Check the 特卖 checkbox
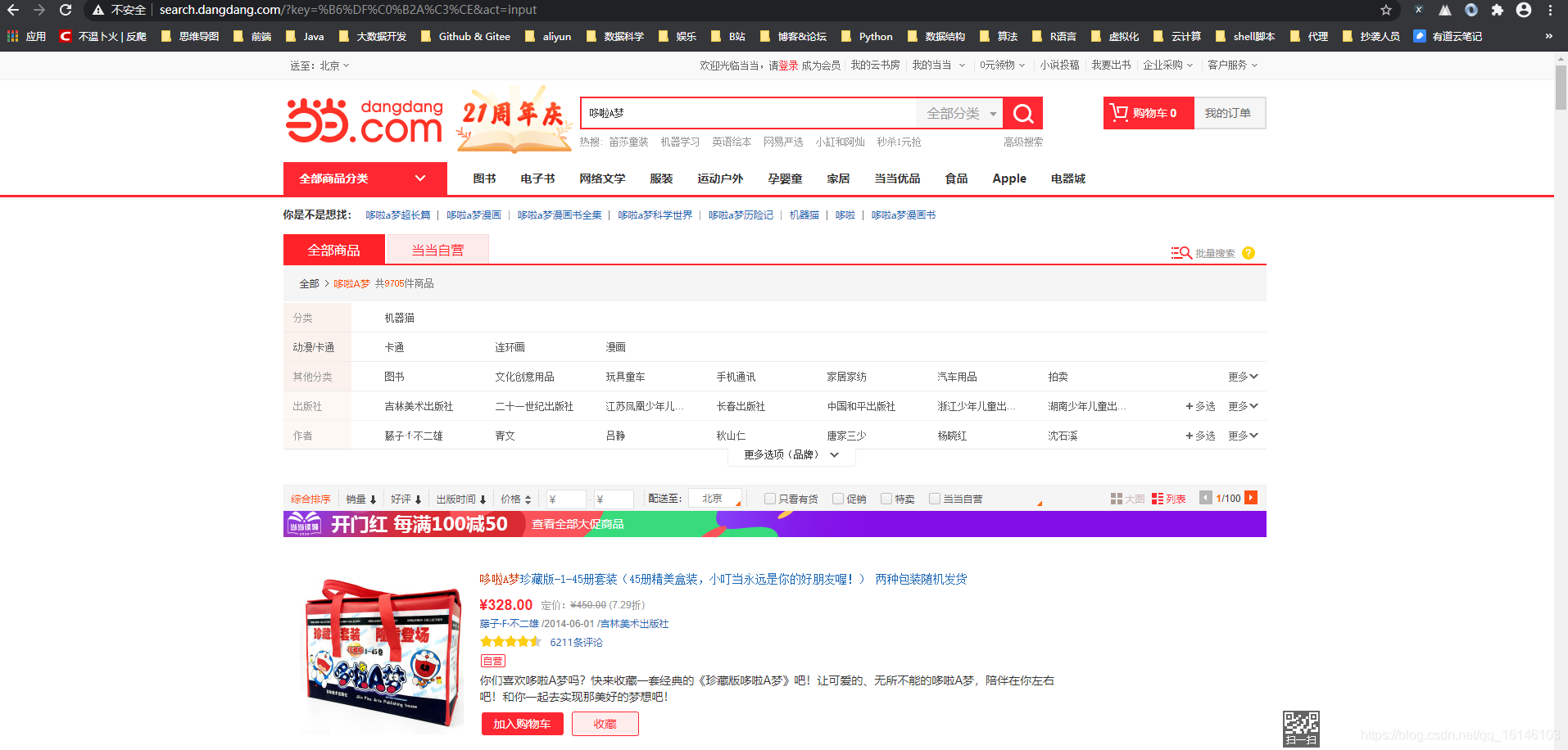Viewport: 1568px width, 750px height. 886,499
